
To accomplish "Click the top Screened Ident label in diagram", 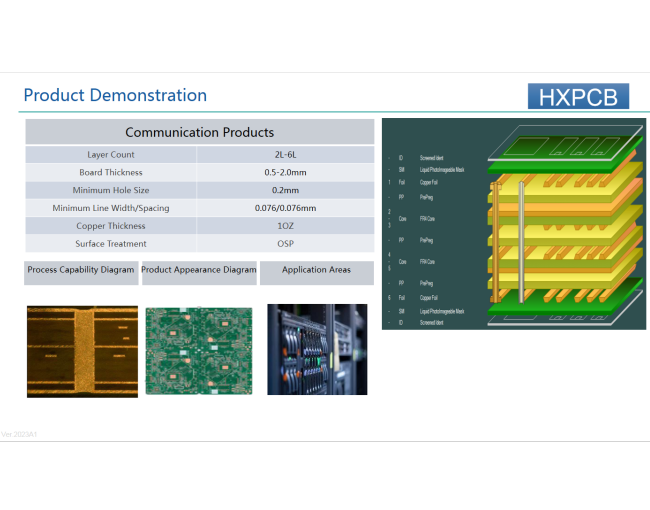I will (431, 158).
